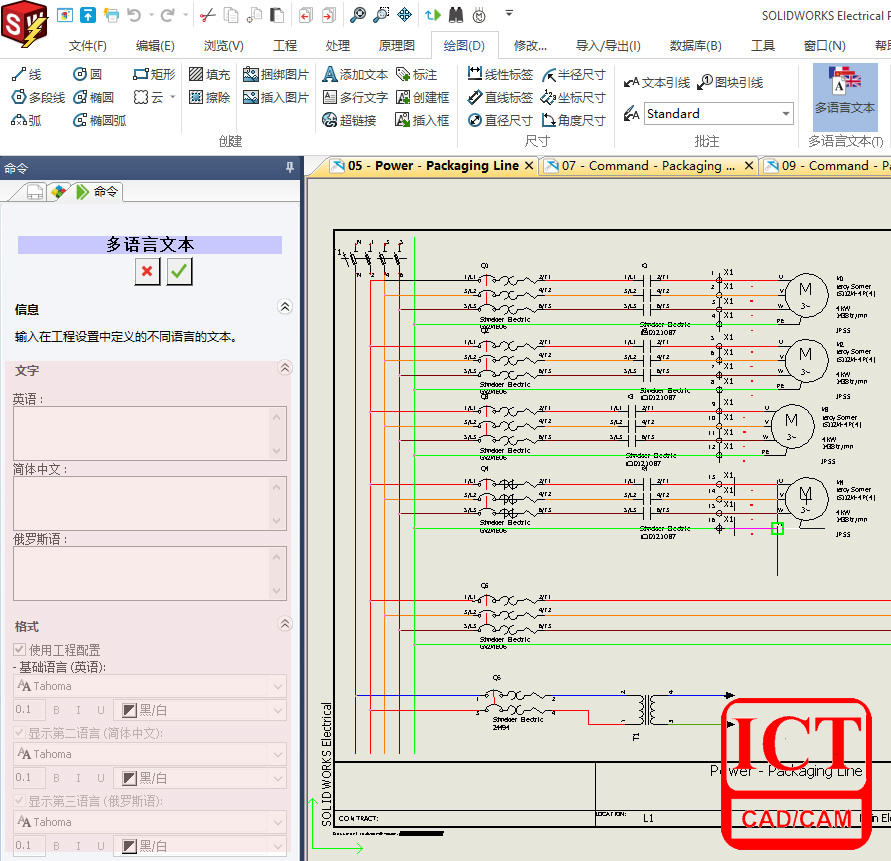
Task: Confirm multilingual text with green check
Action: click(x=179, y=271)
